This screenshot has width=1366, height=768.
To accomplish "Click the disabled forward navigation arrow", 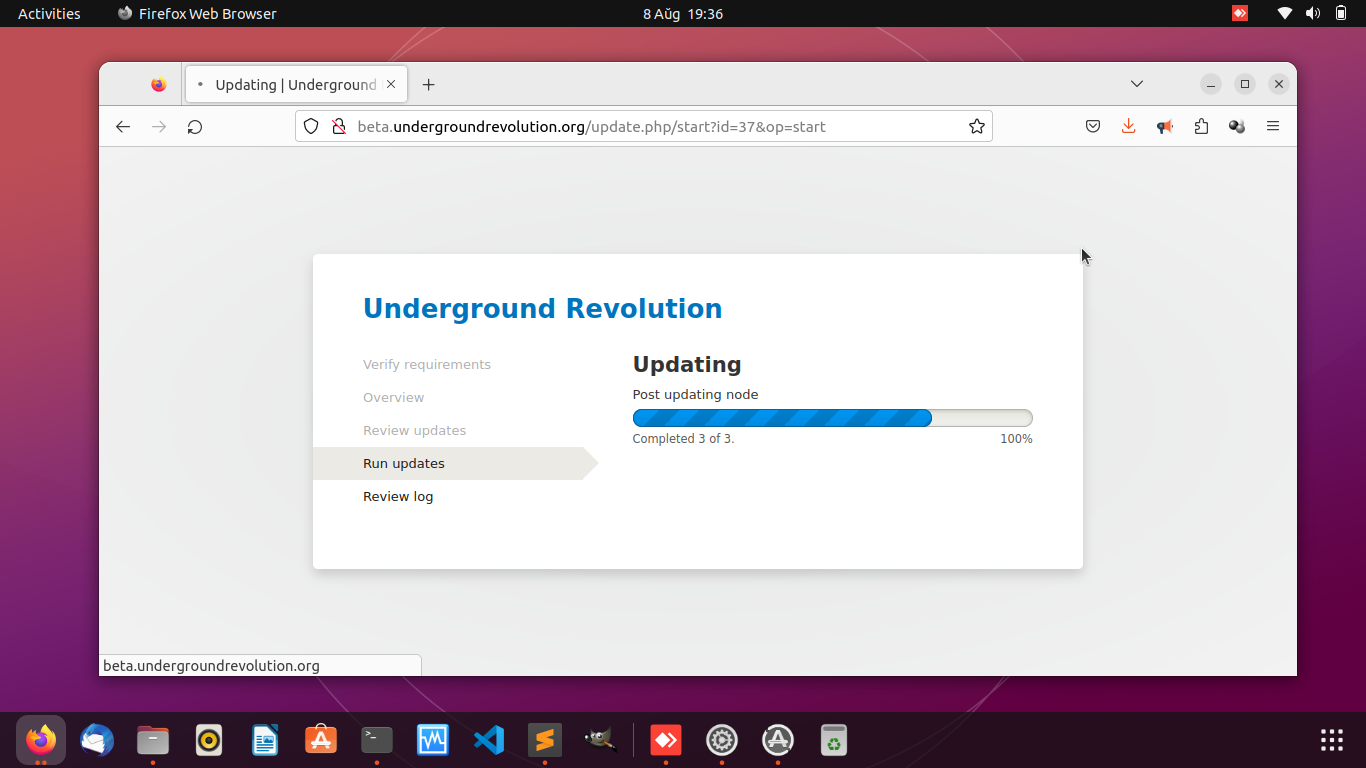I will (x=159, y=127).
